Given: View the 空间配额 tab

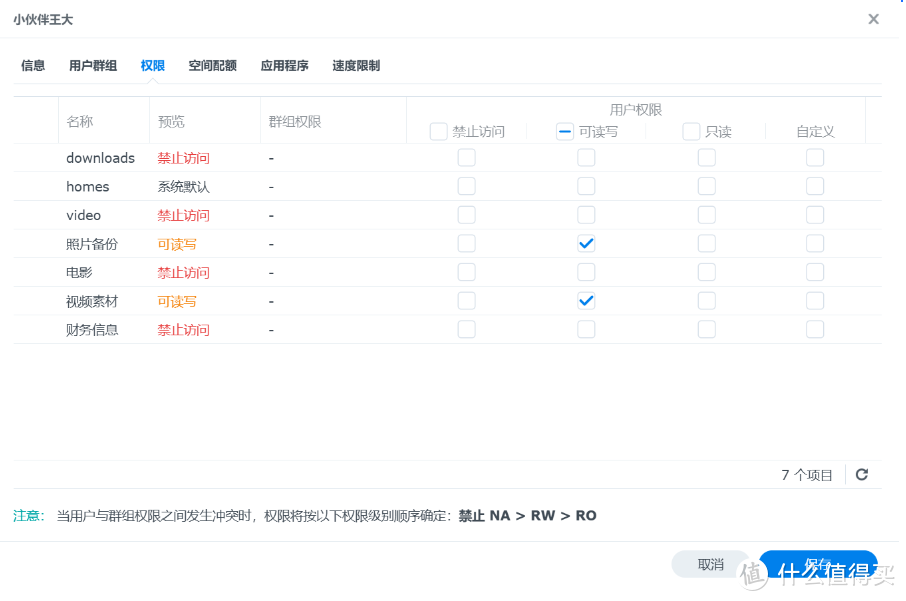Looking at the screenshot, I should [212, 65].
